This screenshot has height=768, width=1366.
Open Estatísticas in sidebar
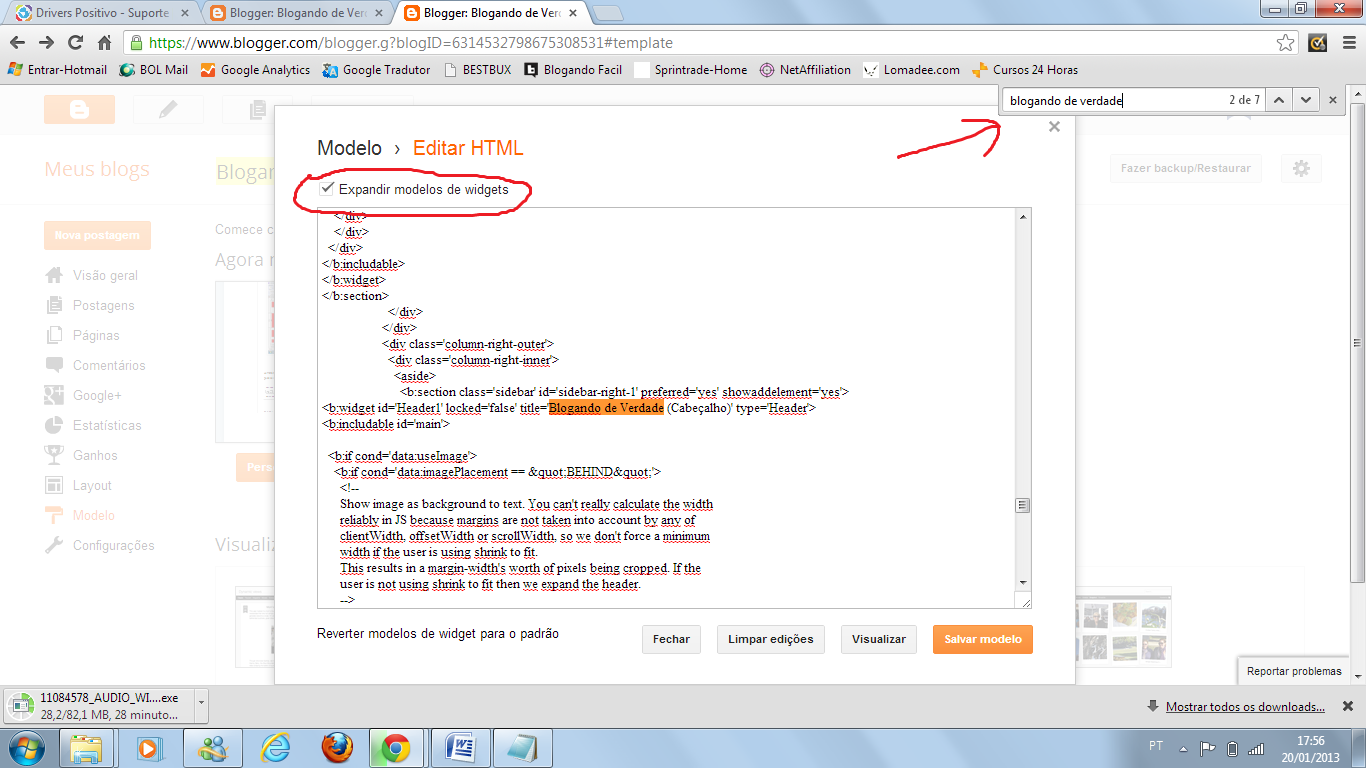click(x=107, y=425)
